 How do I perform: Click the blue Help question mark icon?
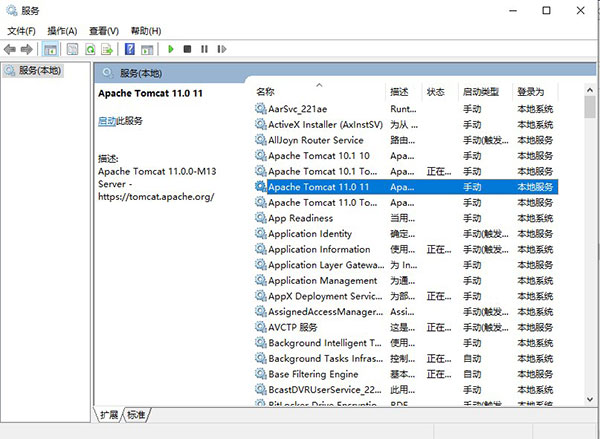coord(130,49)
